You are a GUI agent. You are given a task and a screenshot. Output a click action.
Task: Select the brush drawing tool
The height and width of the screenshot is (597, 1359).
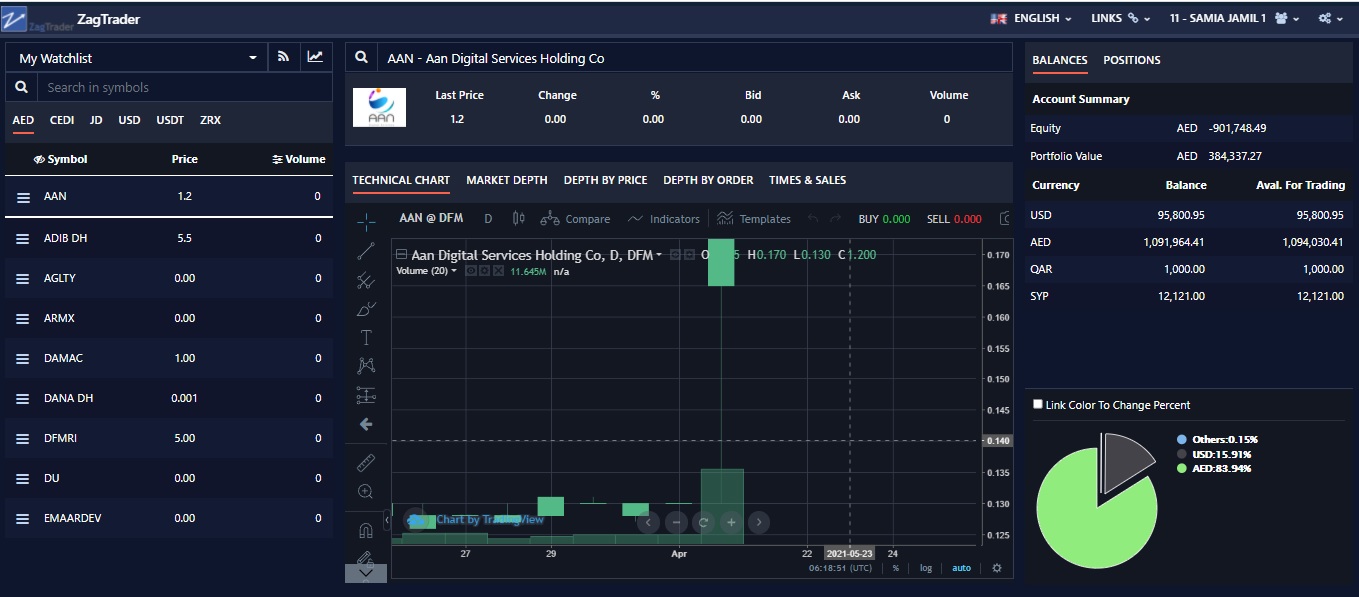(366, 309)
